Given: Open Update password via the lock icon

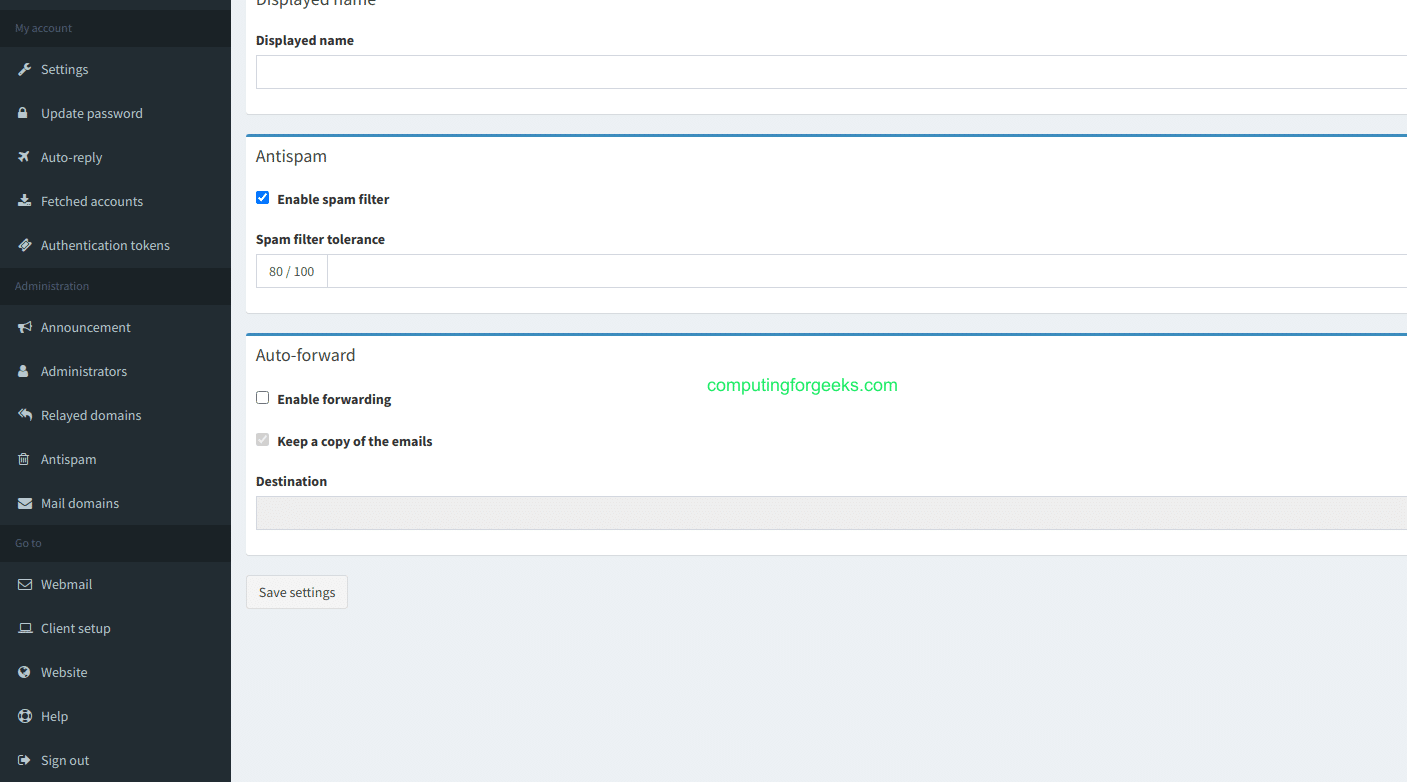Looking at the screenshot, I should pos(22,113).
